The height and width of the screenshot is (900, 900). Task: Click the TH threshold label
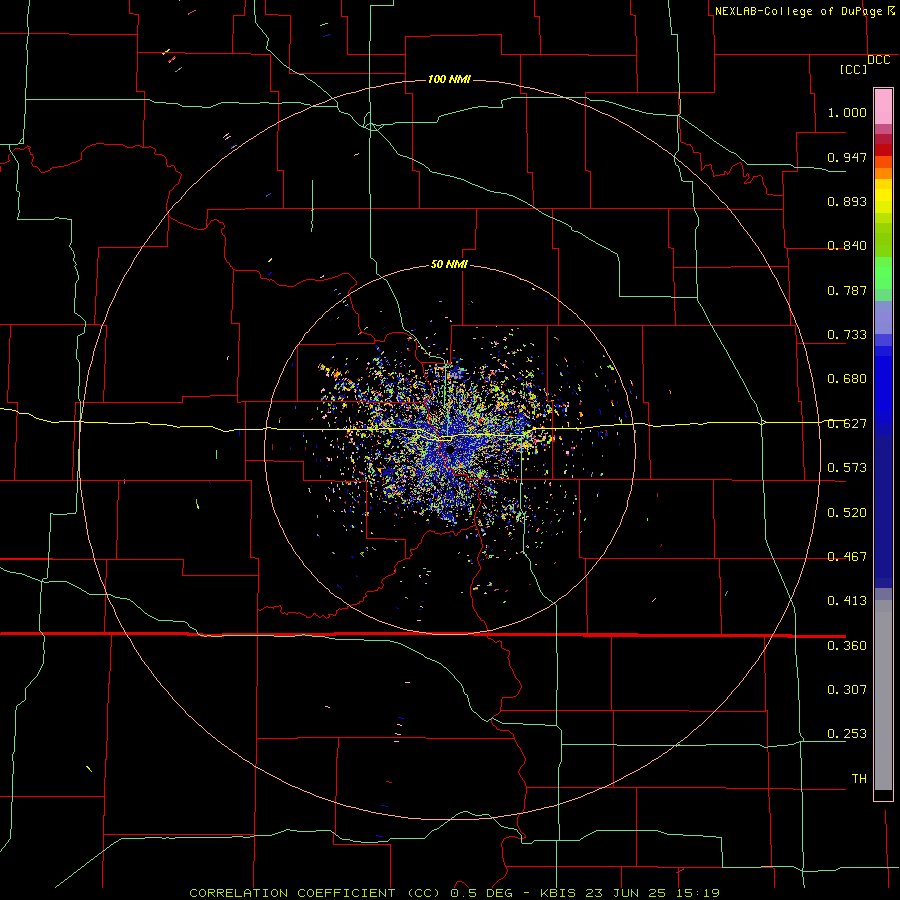tap(859, 779)
